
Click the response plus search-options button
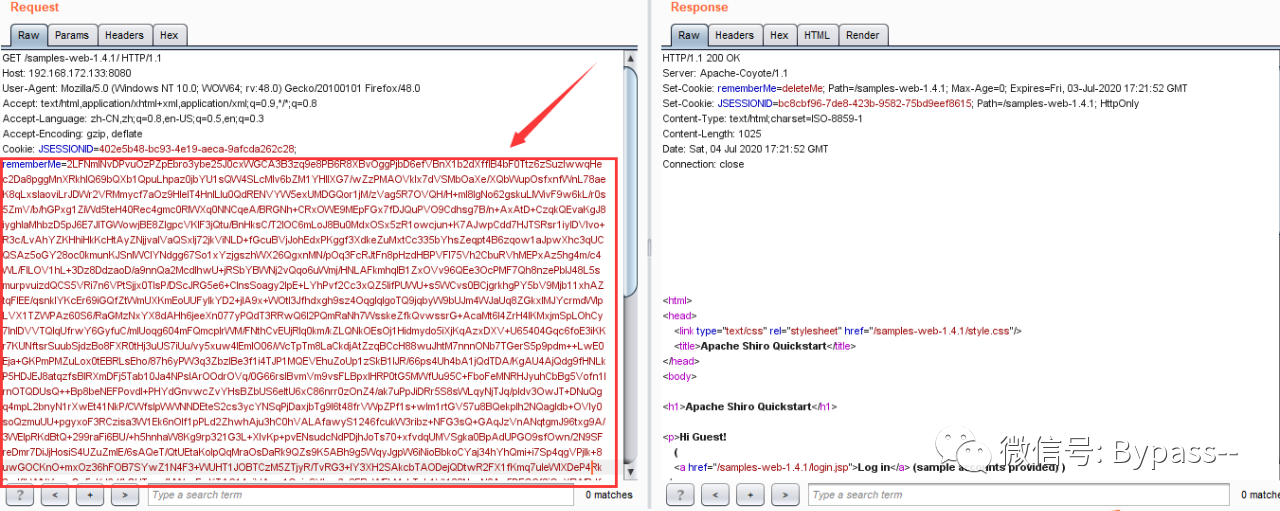(751, 494)
